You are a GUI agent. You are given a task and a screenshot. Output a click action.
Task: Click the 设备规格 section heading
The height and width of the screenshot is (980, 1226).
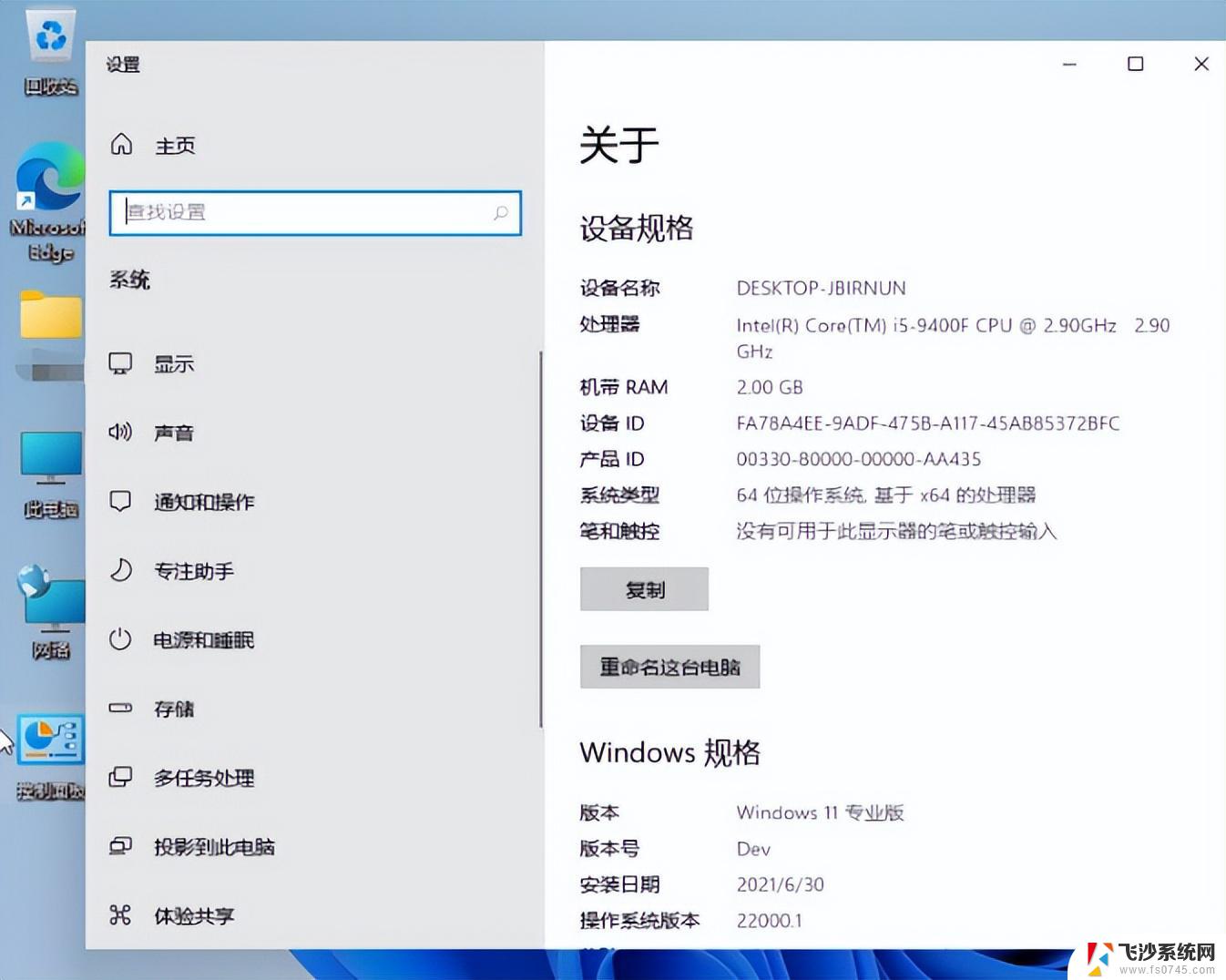637,228
